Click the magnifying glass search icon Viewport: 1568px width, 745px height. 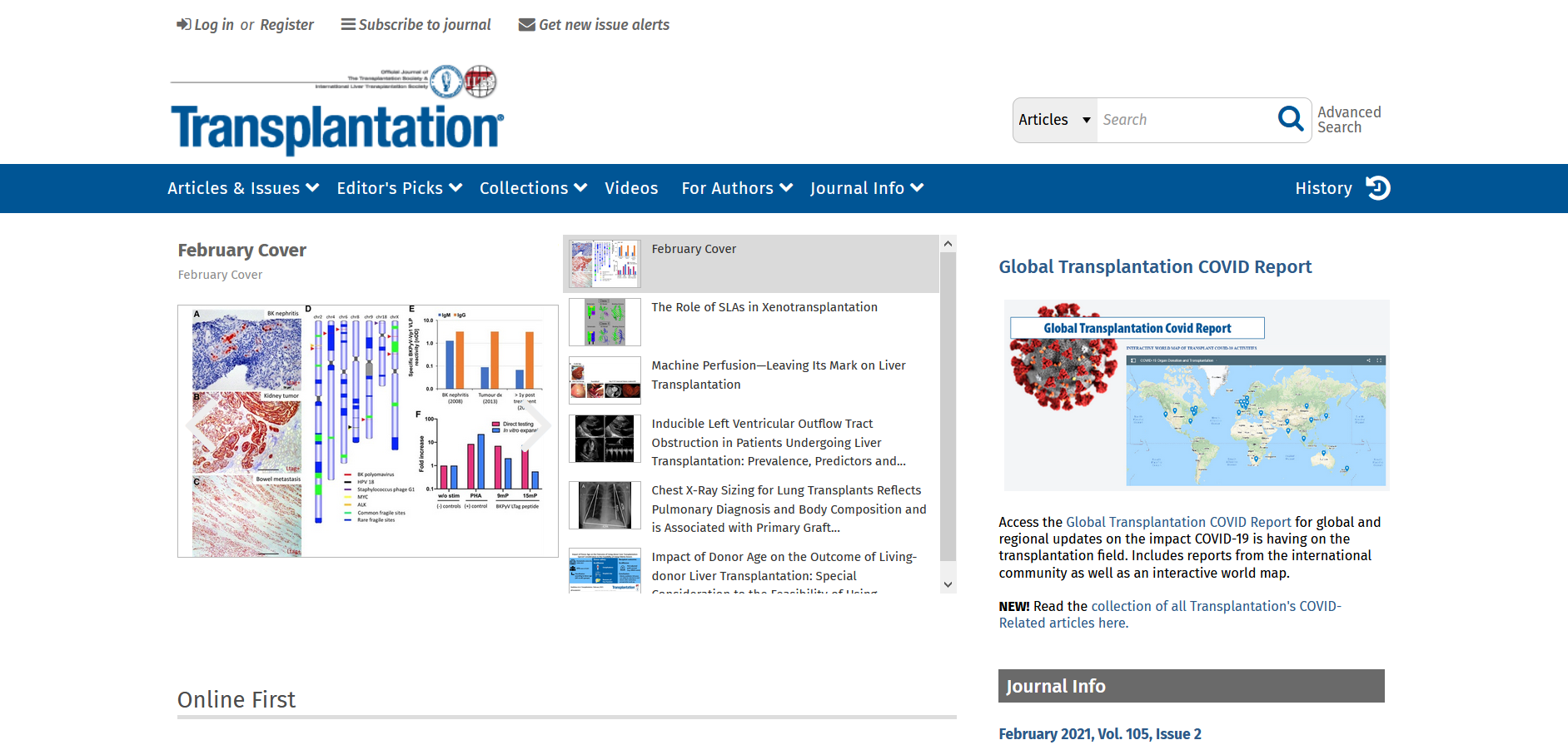pos(1290,119)
